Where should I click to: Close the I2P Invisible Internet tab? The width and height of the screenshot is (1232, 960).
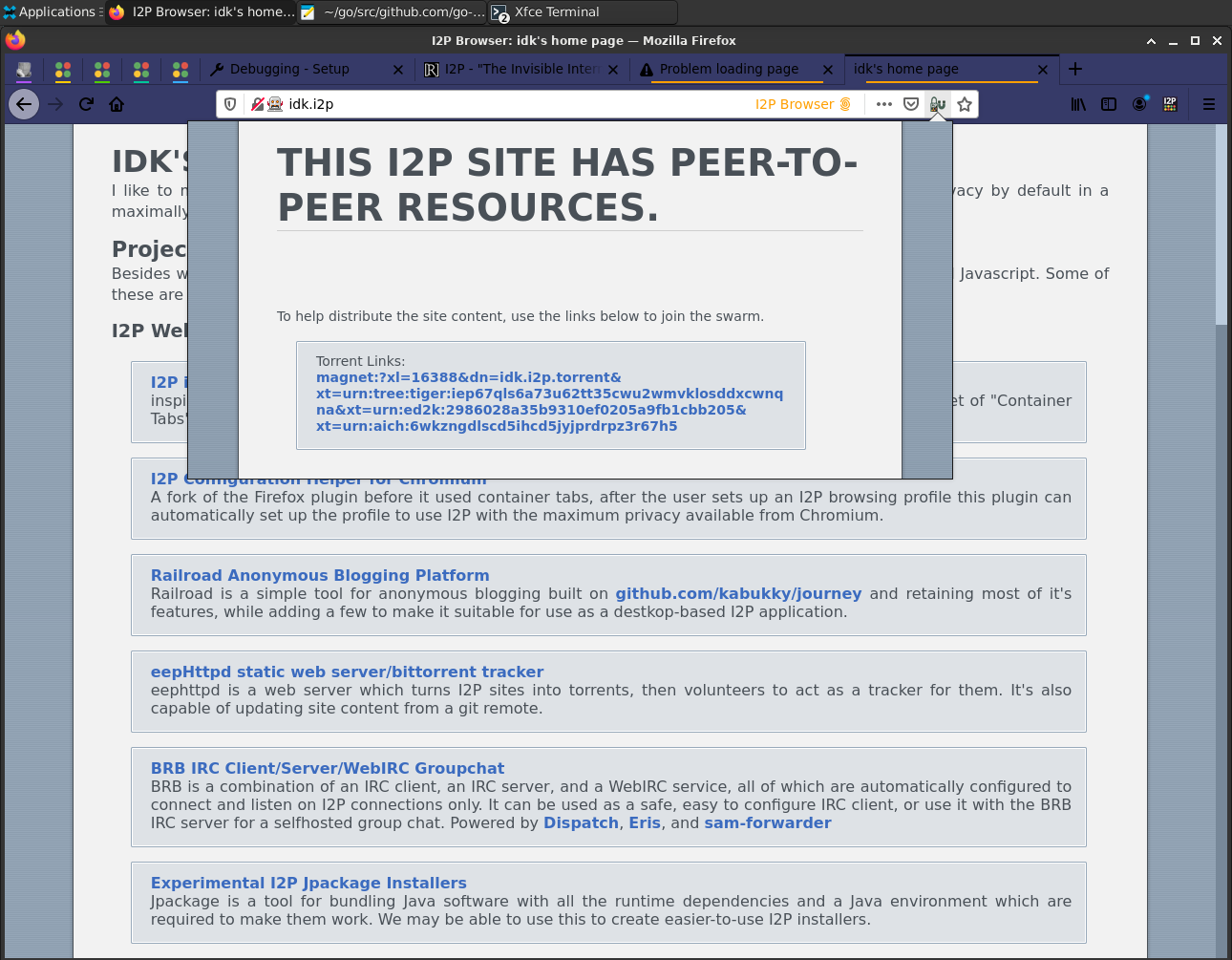pyautogui.click(x=613, y=70)
